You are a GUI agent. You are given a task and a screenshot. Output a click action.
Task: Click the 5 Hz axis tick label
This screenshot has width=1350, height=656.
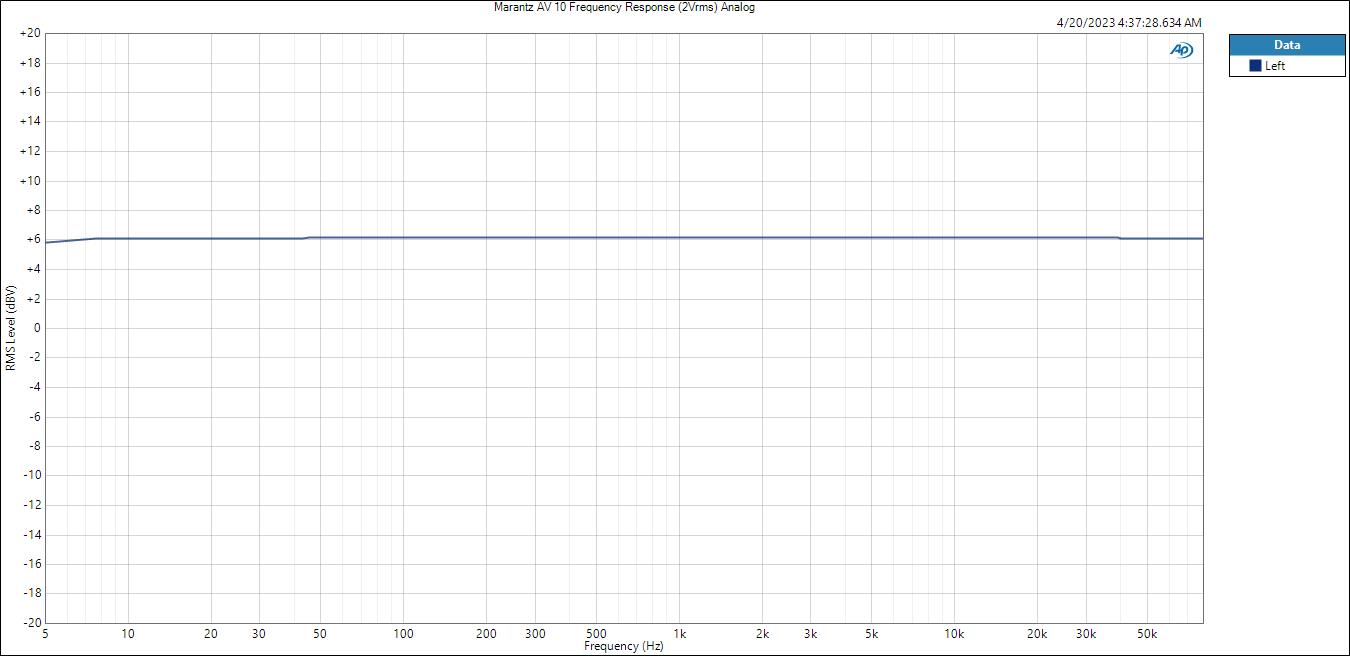45,634
